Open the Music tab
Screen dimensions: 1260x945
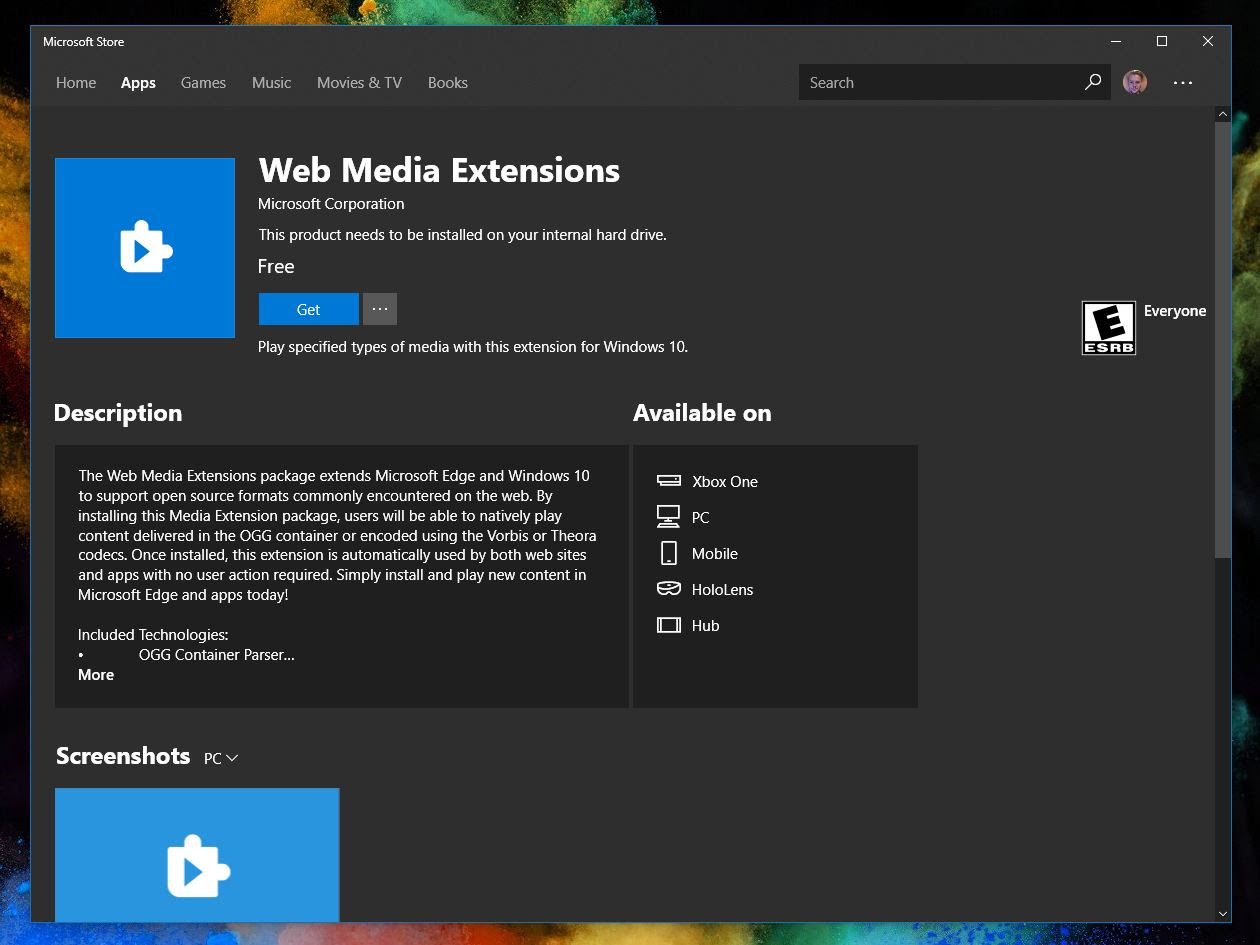click(271, 83)
